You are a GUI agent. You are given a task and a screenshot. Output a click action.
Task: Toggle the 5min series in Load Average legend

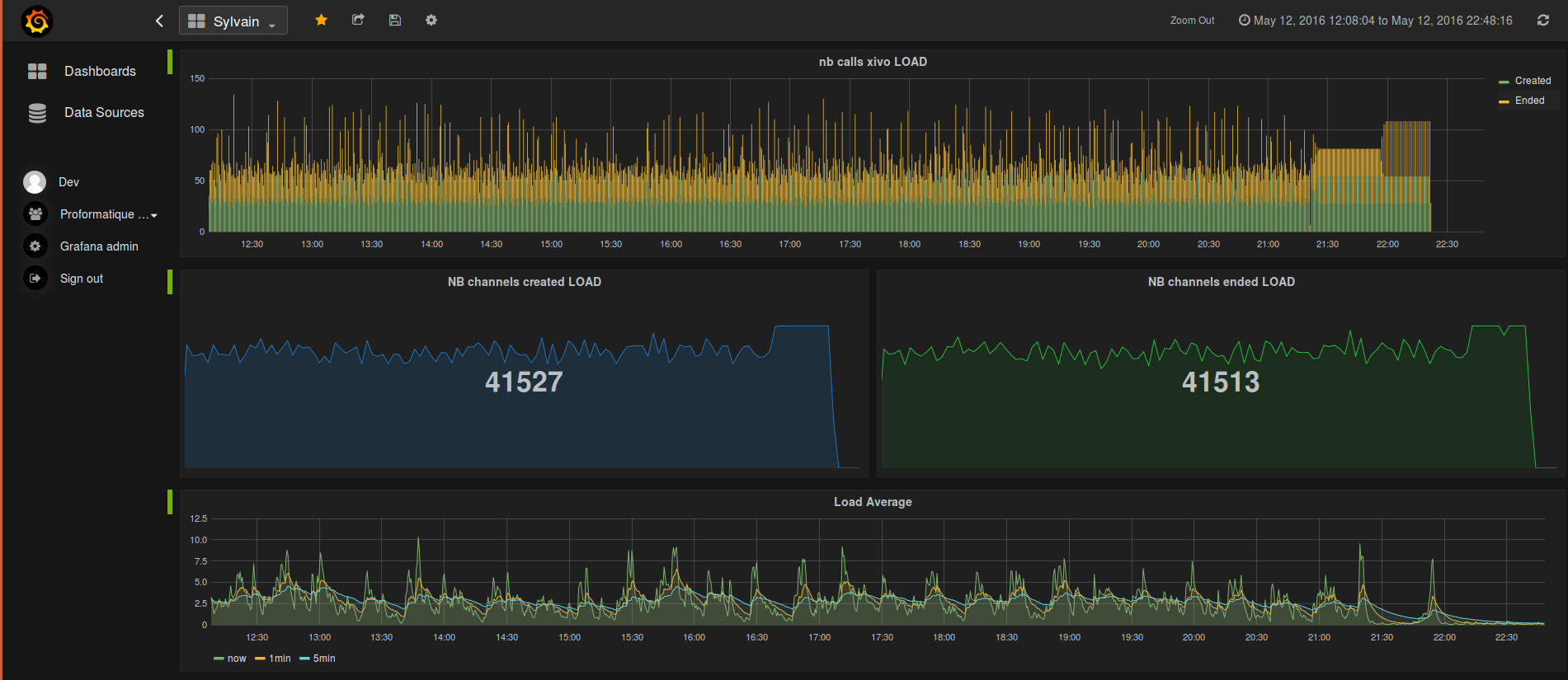pyautogui.click(x=324, y=659)
